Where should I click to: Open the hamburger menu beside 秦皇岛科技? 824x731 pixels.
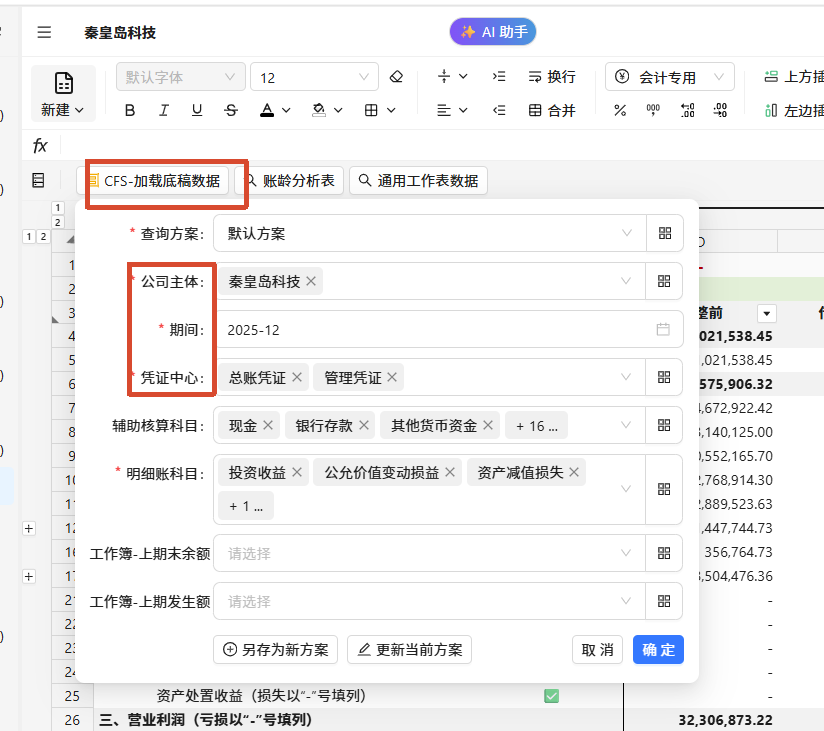tap(44, 33)
